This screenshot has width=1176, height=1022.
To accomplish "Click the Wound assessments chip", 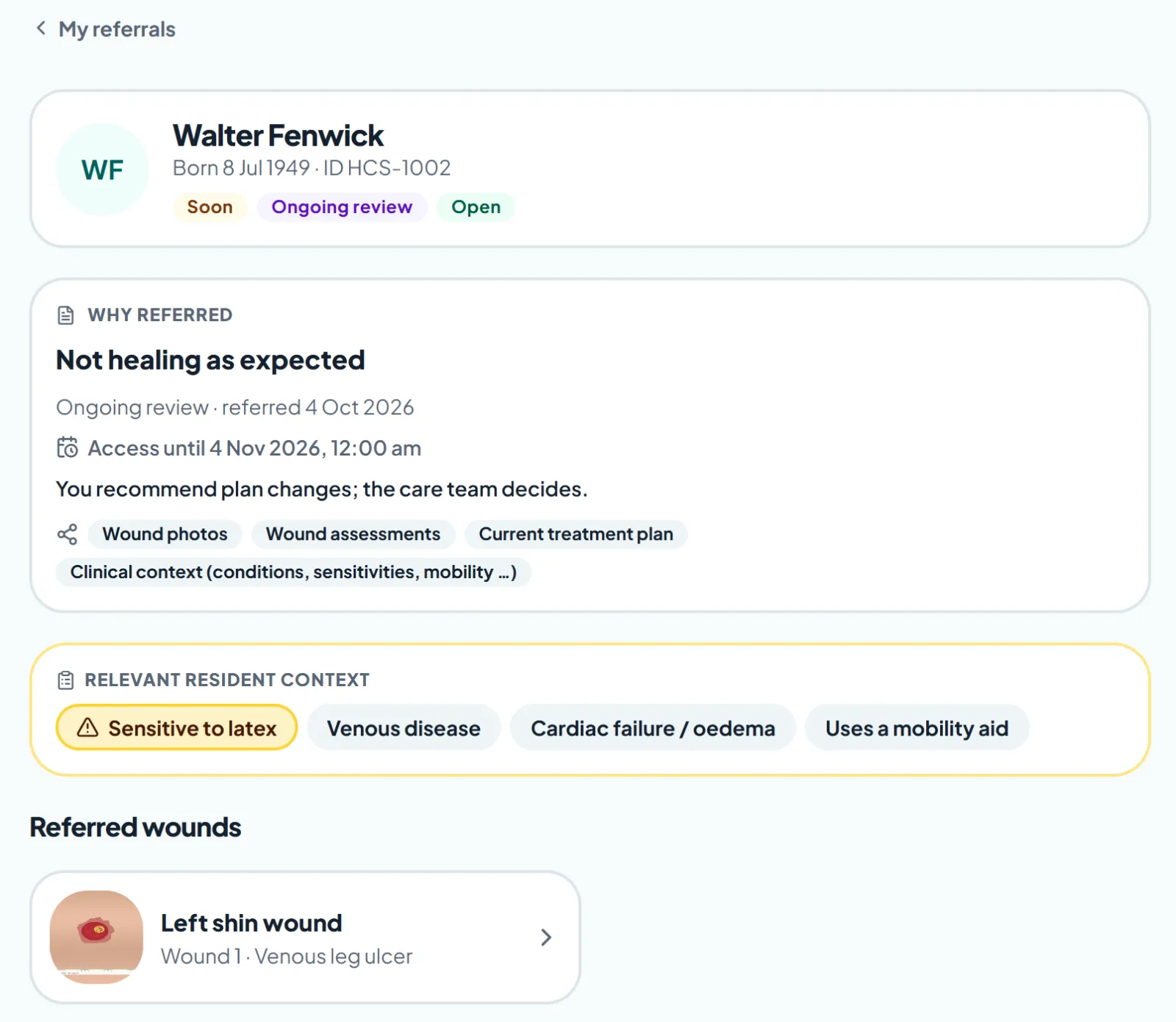I will 354,534.
